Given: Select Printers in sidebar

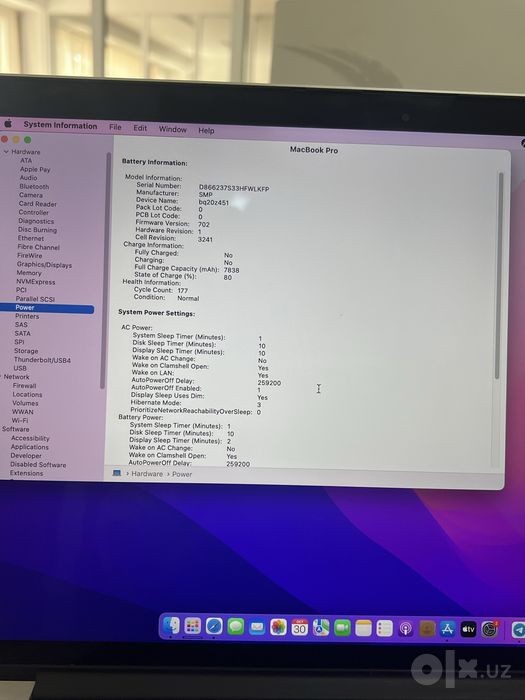Looking at the screenshot, I should coord(27,316).
